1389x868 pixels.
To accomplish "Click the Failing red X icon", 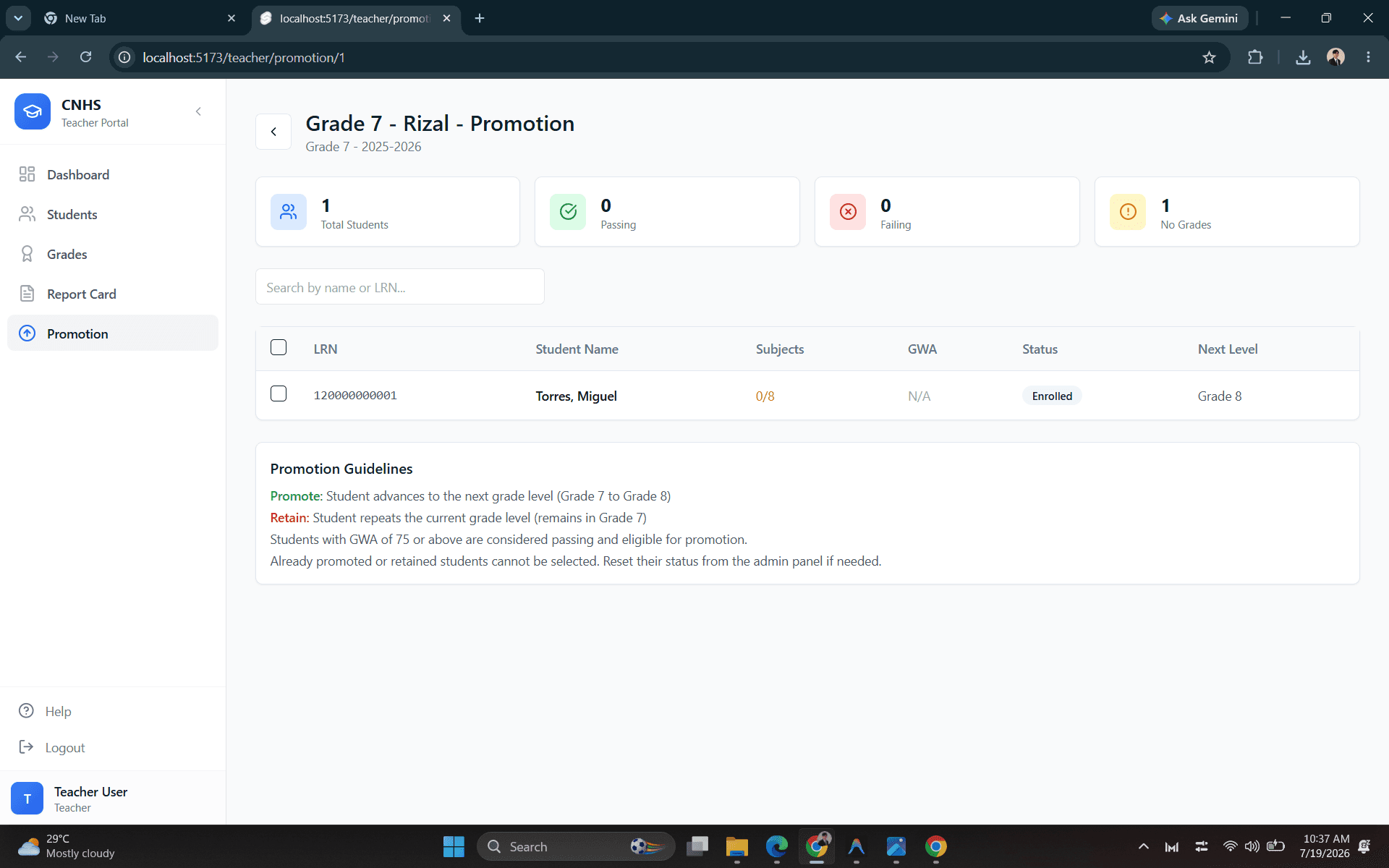I will [x=848, y=212].
